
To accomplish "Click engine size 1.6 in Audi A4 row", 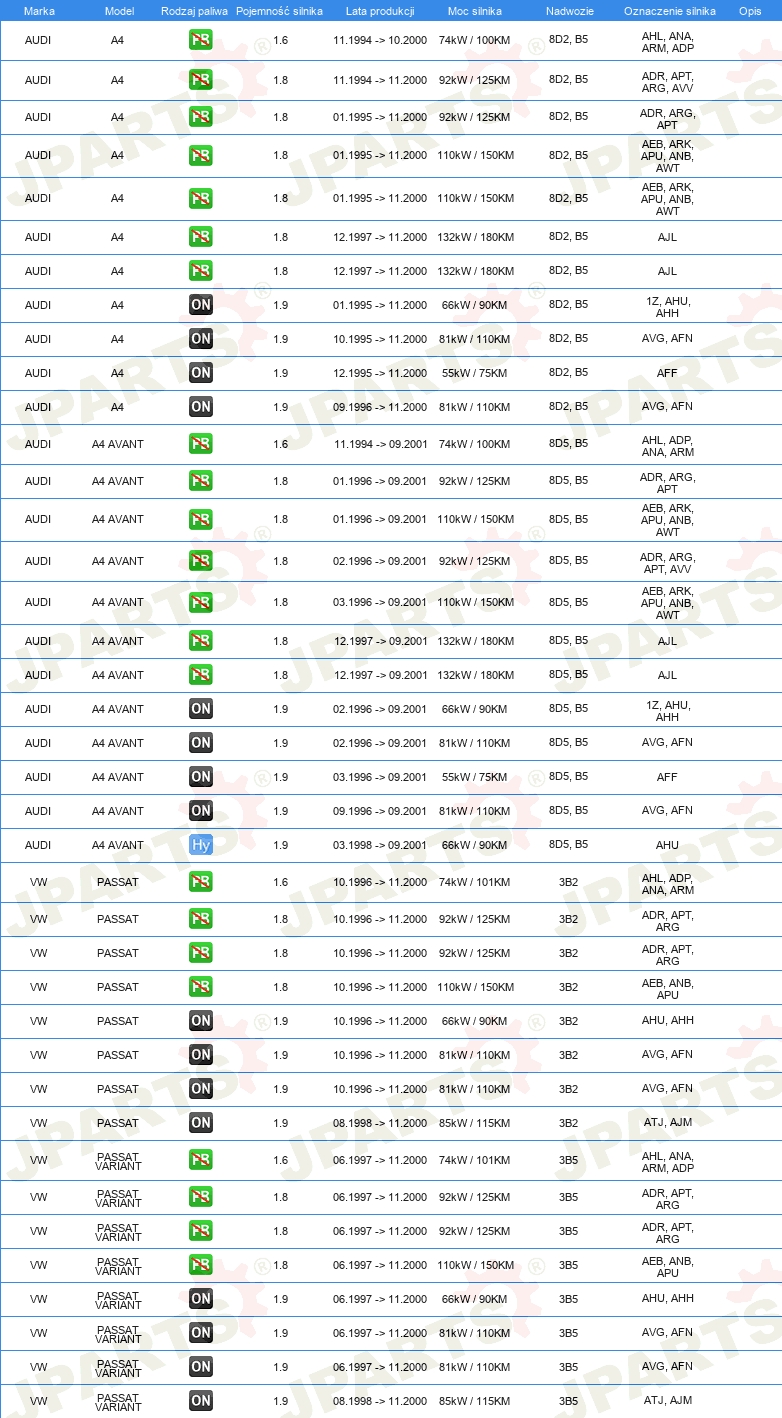I will [x=280, y=42].
